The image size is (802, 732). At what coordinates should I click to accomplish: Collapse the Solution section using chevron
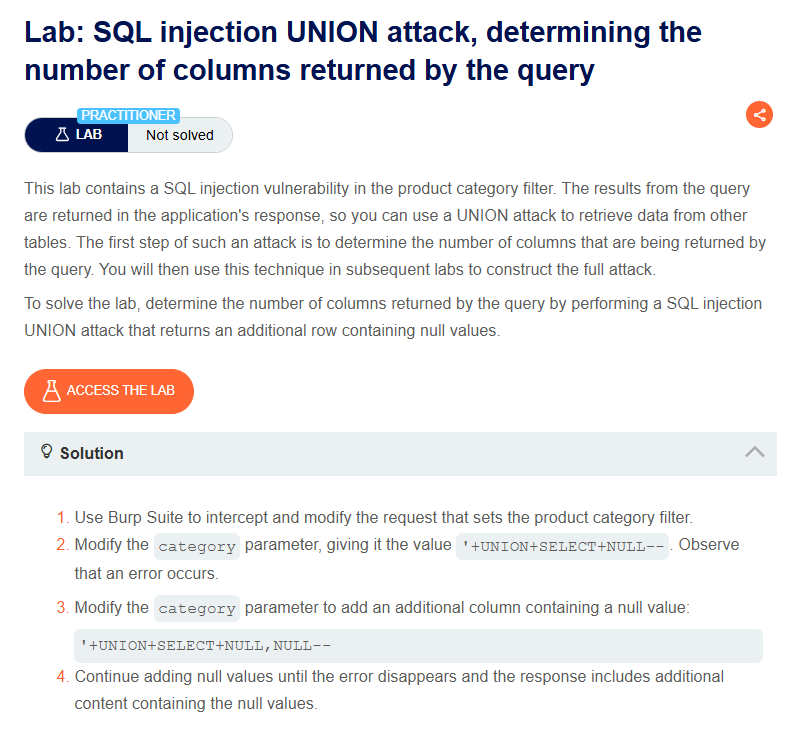click(x=754, y=452)
